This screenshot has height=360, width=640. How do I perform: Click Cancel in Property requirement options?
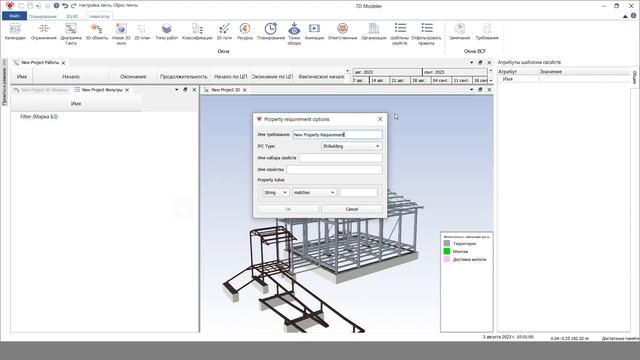point(351,209)
